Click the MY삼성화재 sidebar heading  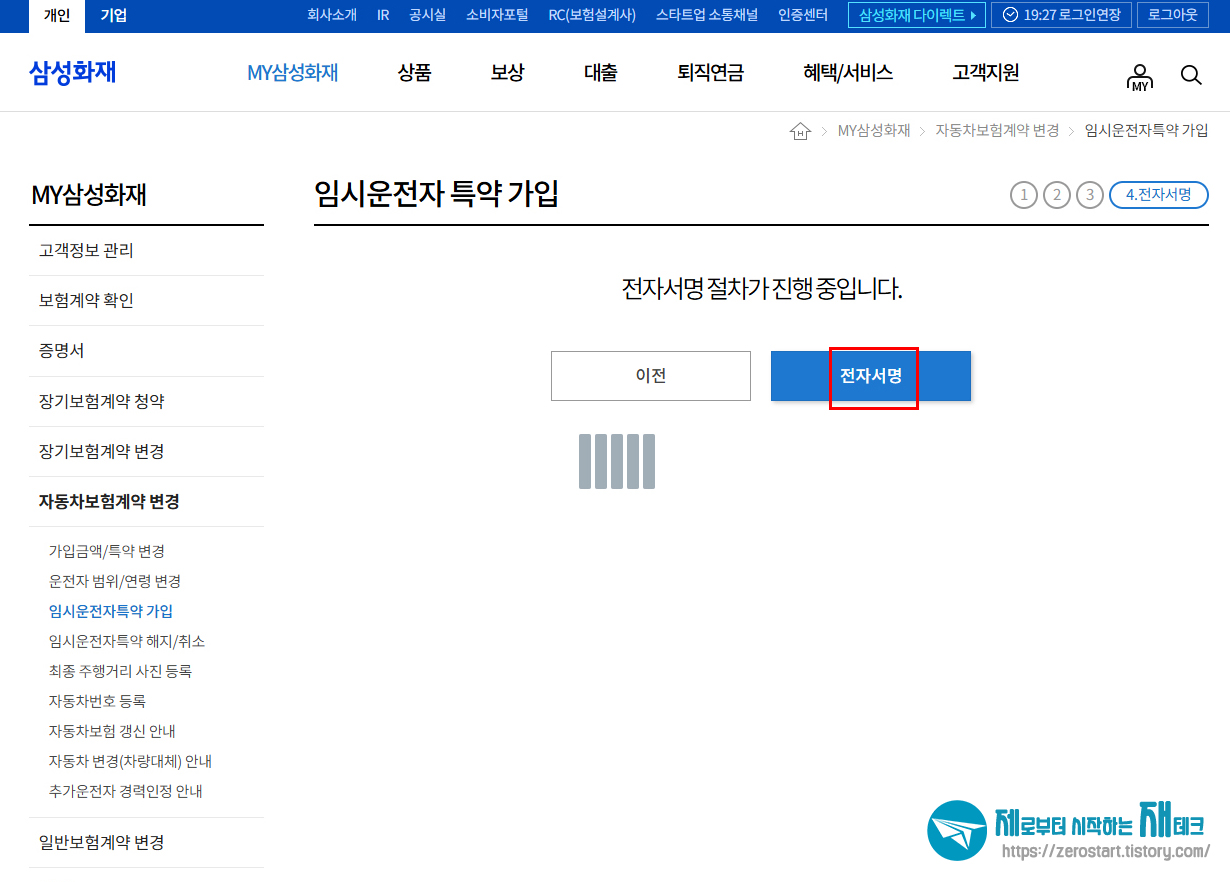coord(89,195)
